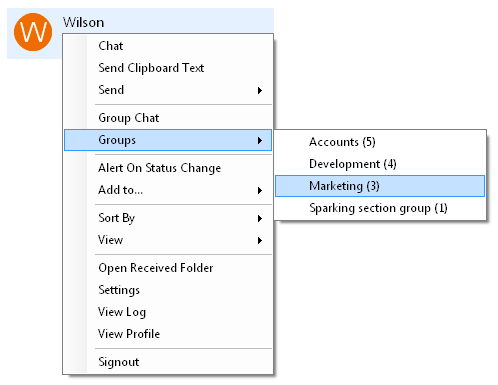
Task: Expand the Add to... arrow
Action: (x=260, y=190)
